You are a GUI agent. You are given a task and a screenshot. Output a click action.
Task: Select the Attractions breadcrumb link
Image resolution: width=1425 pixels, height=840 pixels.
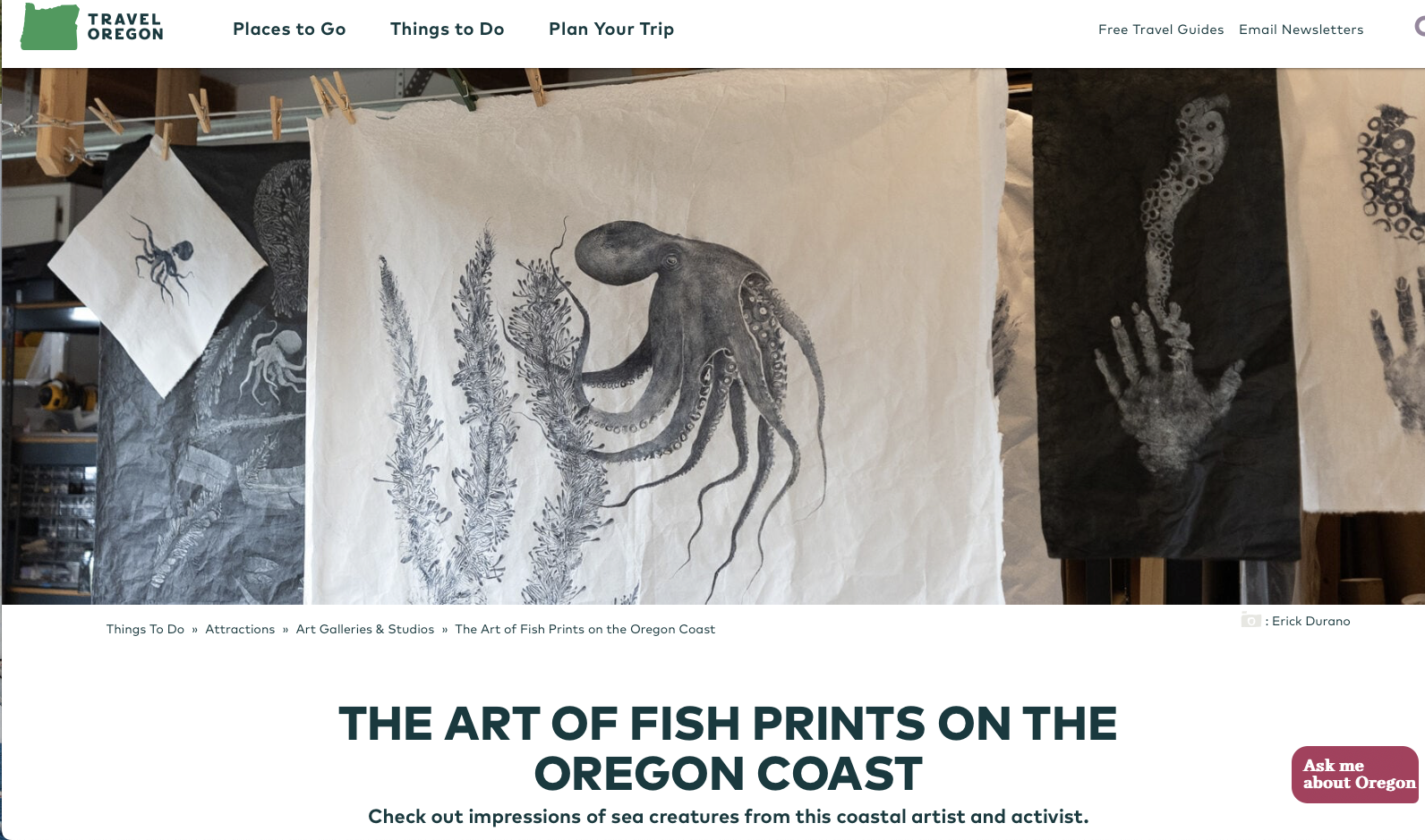point(240,629)
